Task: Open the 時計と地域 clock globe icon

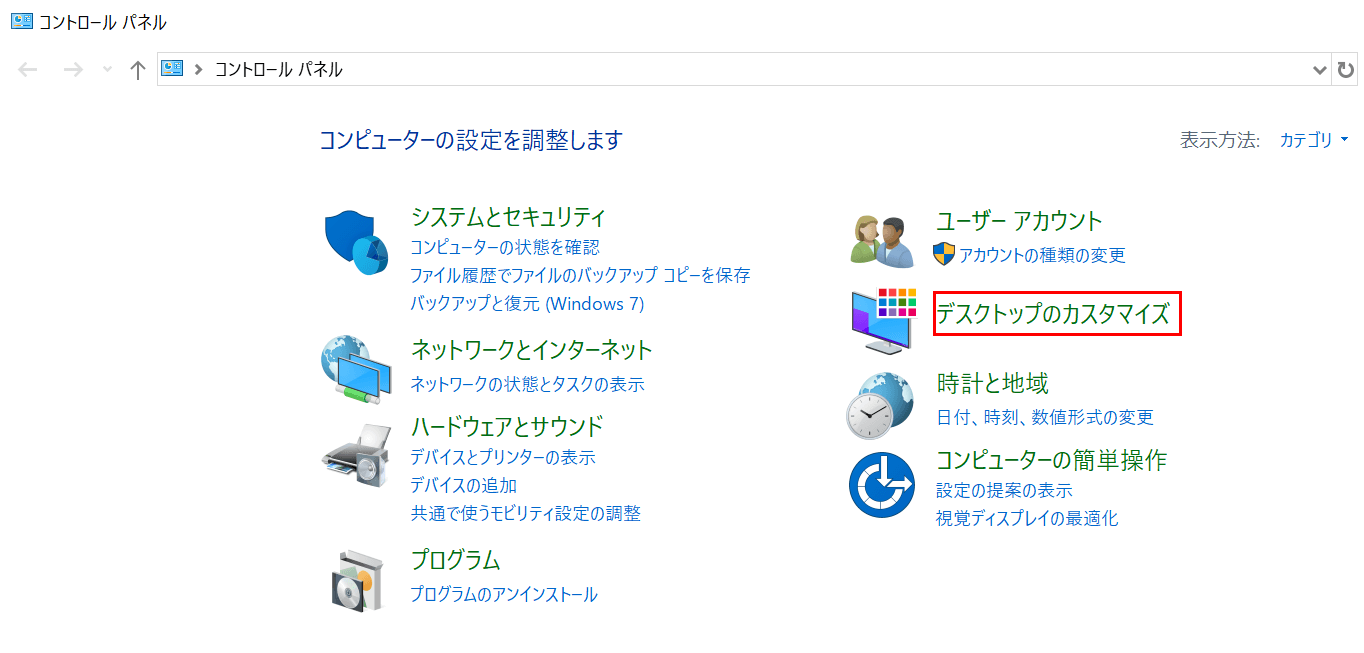Action: pyautogui.click(x=880, y=405)
